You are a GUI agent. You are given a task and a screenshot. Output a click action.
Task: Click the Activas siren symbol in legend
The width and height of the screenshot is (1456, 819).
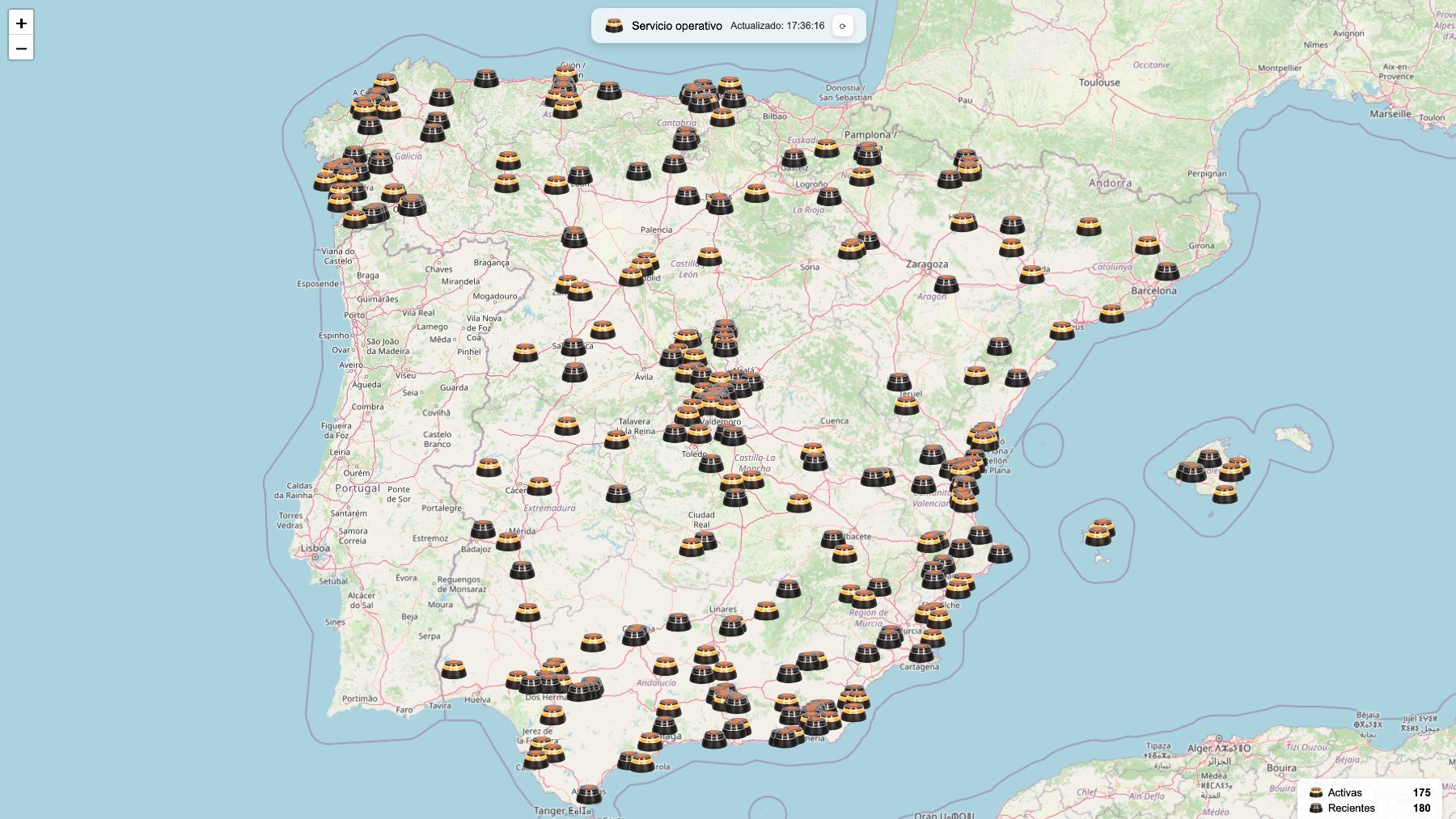[1316, 792]
